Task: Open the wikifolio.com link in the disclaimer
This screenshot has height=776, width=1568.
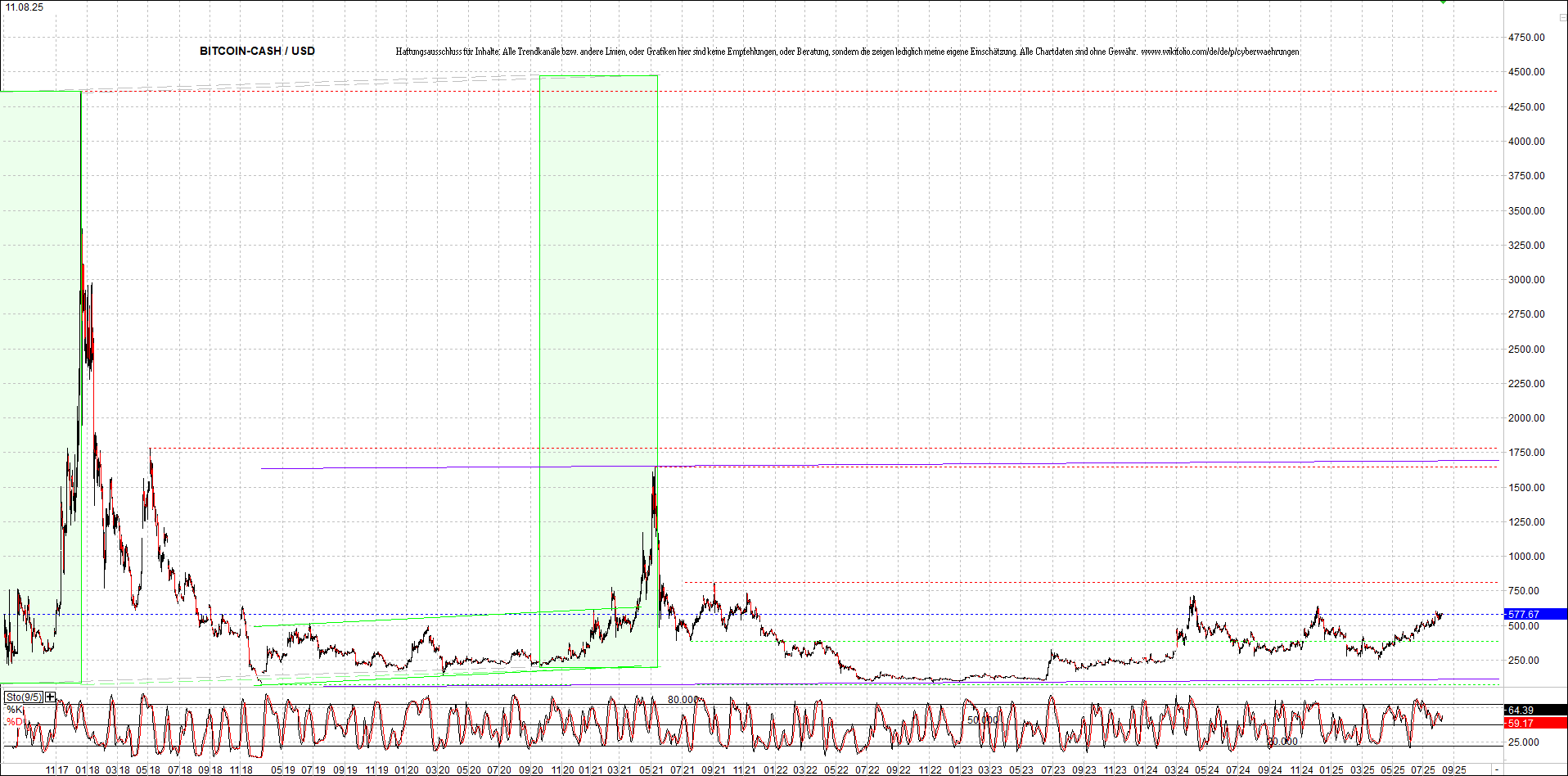Action: (1219, 52)
